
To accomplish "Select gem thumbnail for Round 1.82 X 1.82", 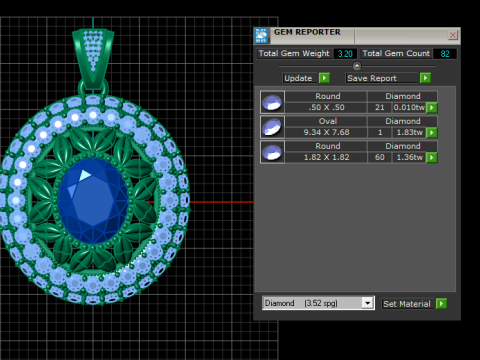I will click(272, 152).
